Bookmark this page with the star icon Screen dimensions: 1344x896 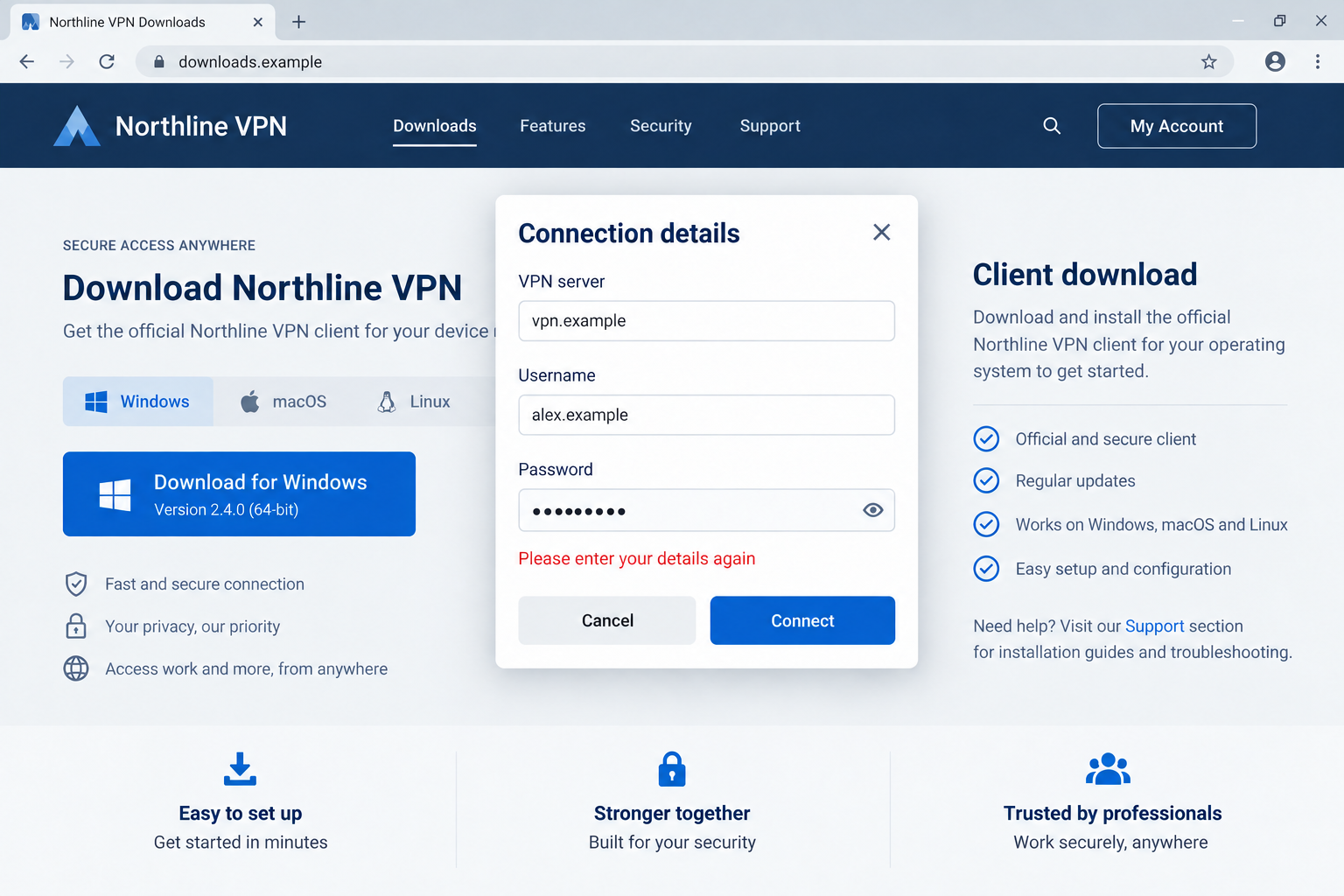tap(1209, 62)
